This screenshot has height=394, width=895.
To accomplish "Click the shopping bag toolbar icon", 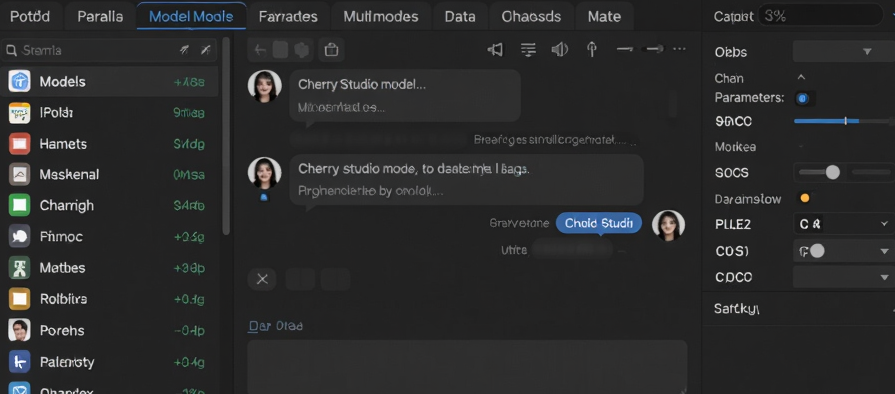I will pyautogui.click(x=331, y=50).
